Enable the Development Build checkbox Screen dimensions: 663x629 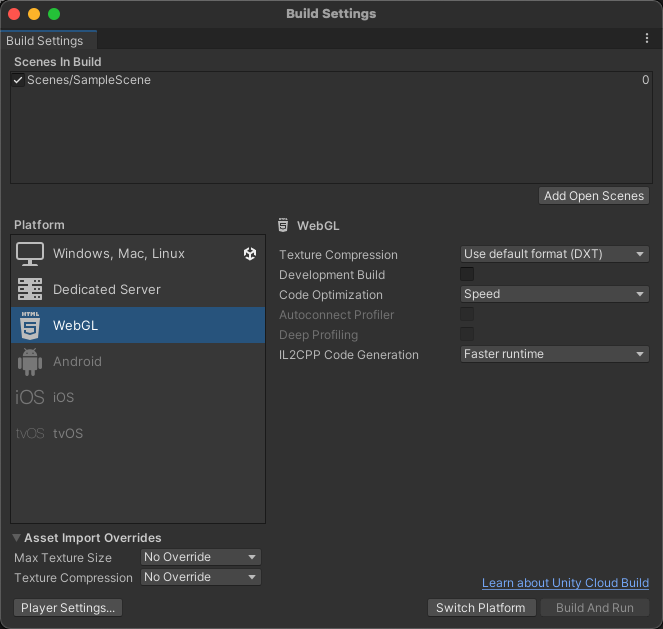click(x=467, y=274)
